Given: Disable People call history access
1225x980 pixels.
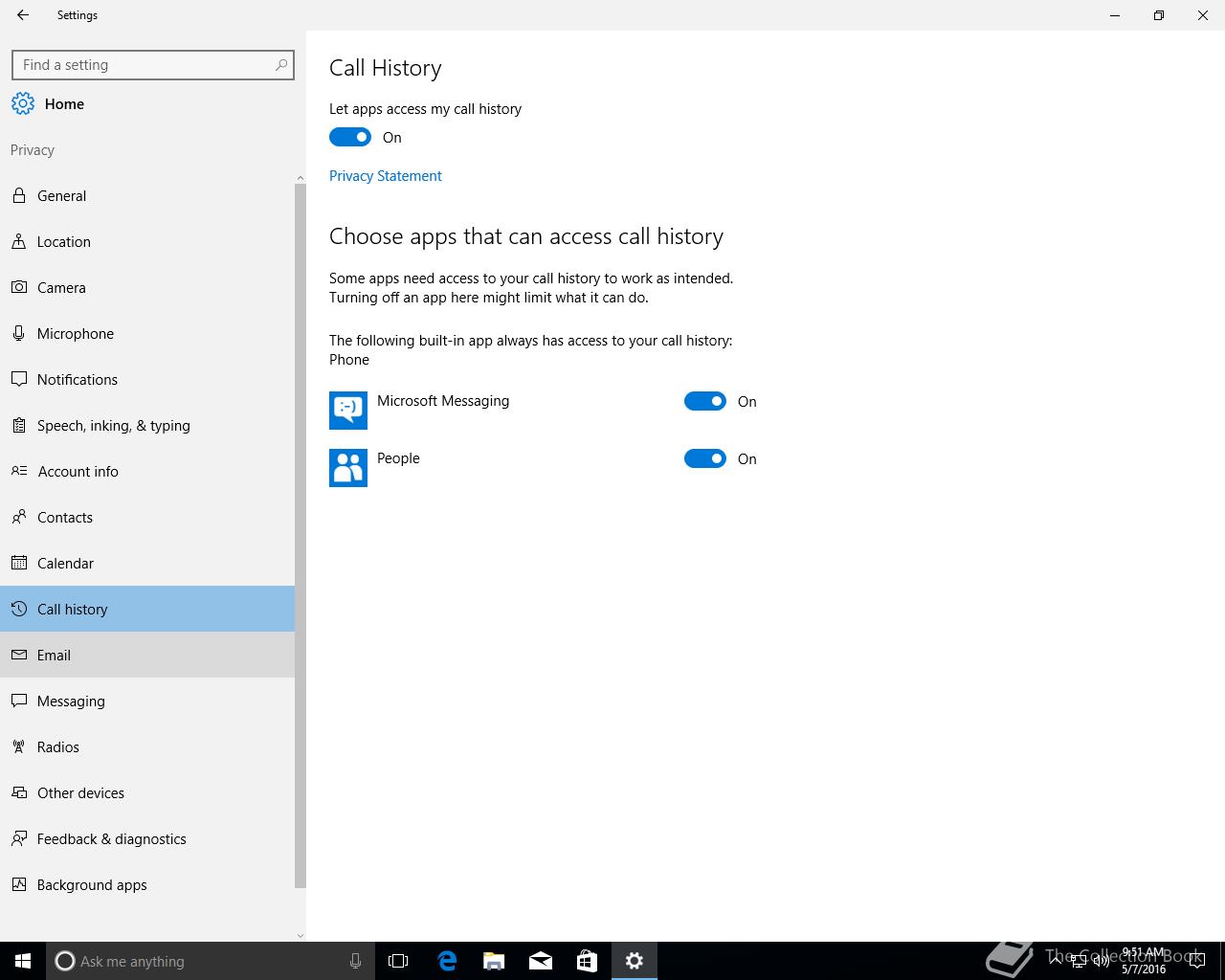Looking at the screenshot, I should point(705,458).
